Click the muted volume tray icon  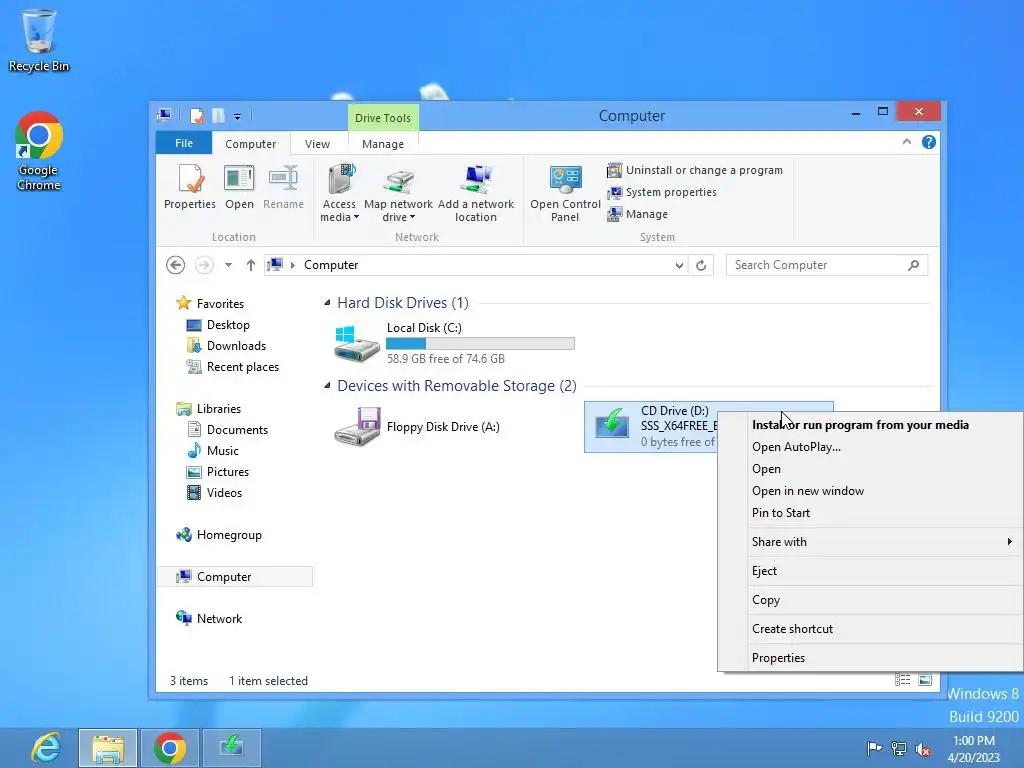coord(923,749)
